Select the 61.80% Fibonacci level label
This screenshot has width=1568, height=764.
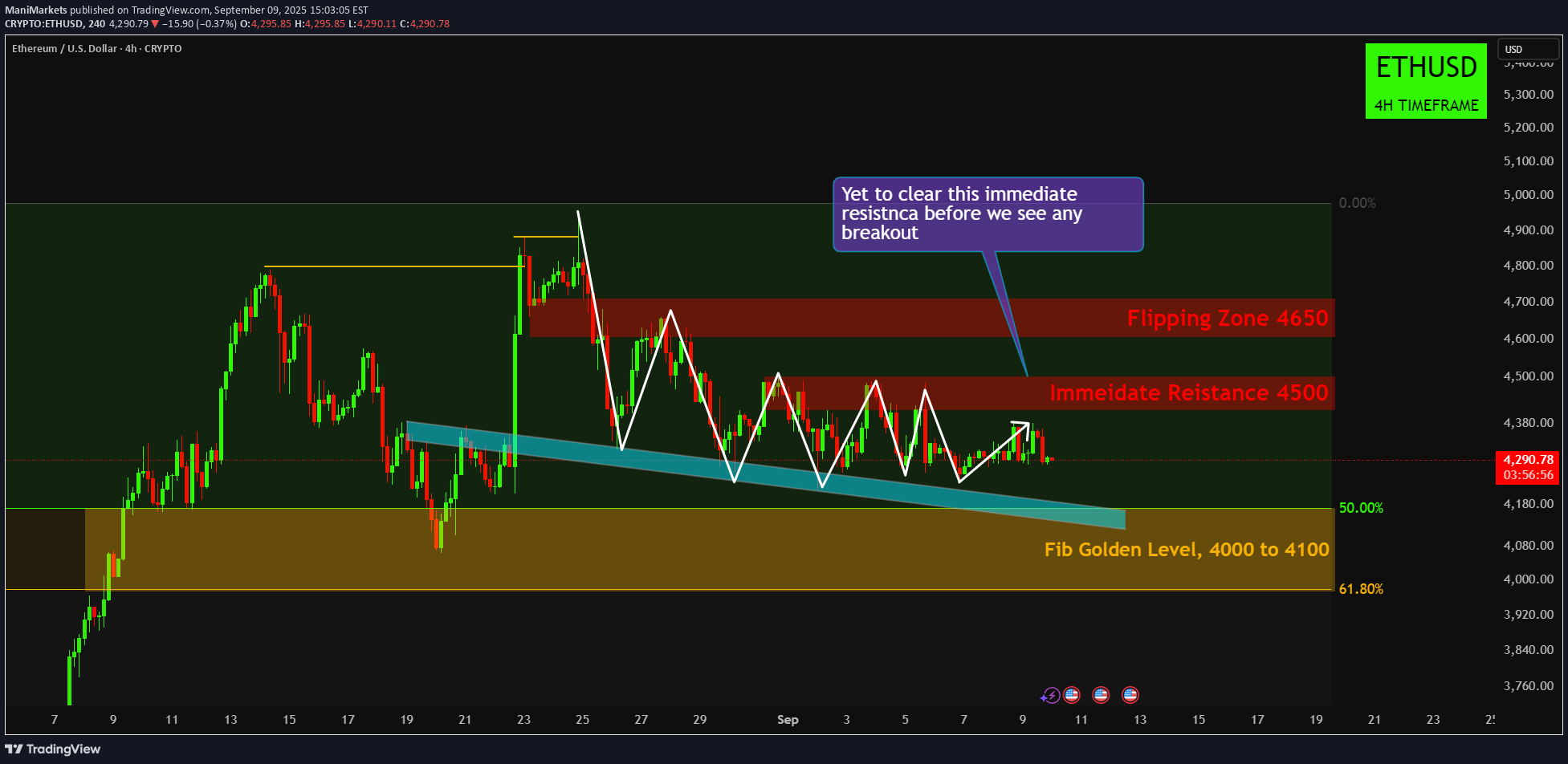1361,589
